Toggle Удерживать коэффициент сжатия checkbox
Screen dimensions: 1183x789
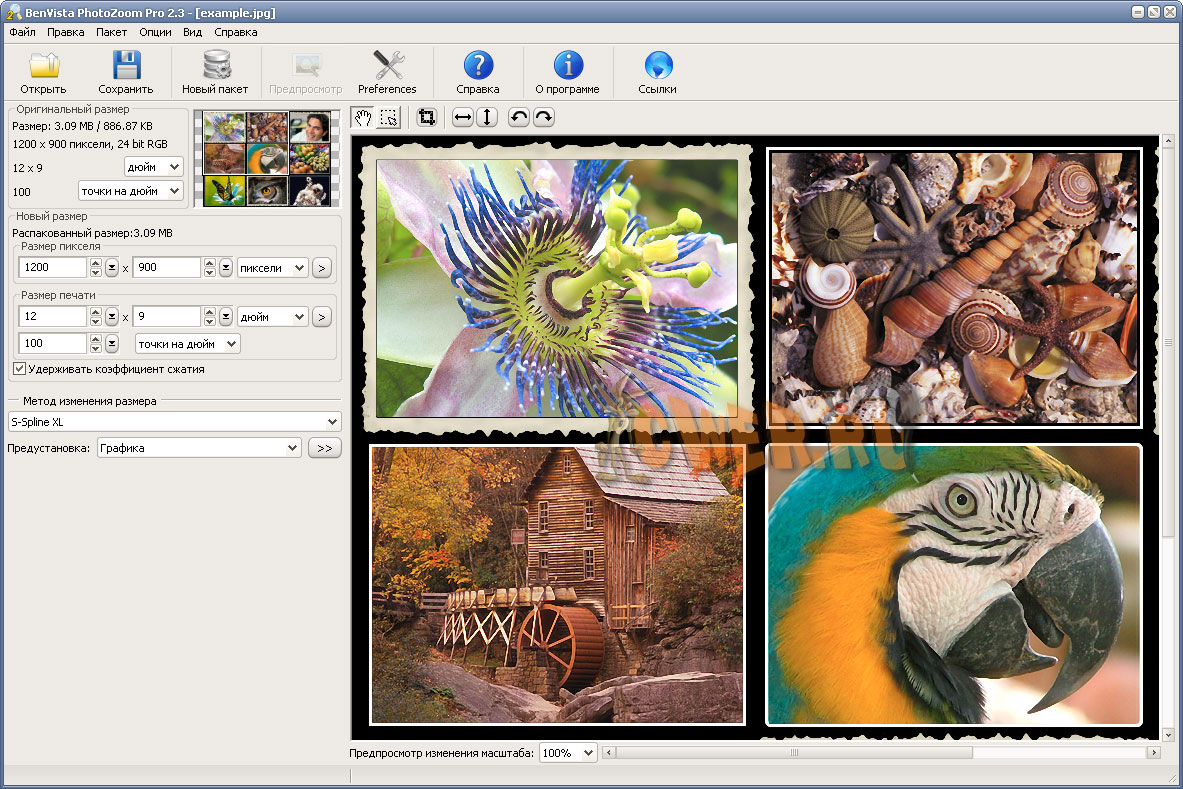coord(19,369)
